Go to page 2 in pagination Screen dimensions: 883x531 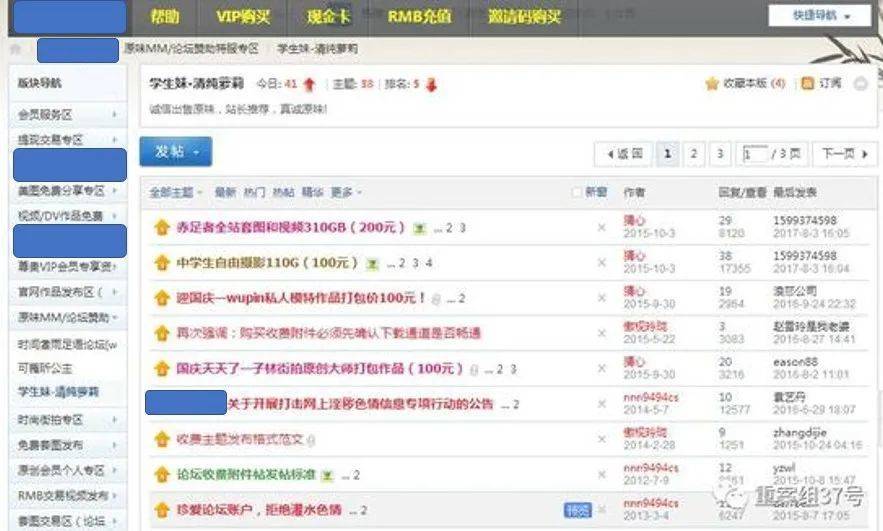pos(694,154)
